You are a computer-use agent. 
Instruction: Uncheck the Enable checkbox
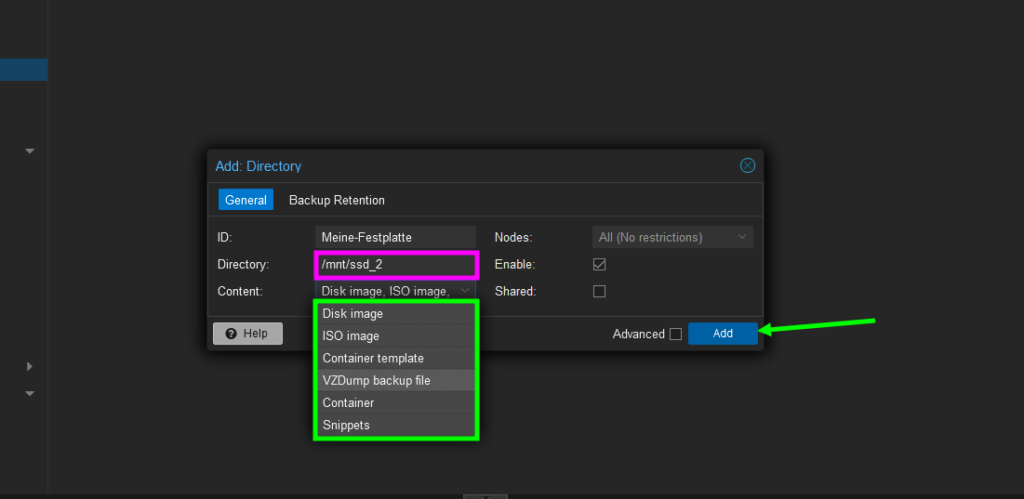click(599, 265)
